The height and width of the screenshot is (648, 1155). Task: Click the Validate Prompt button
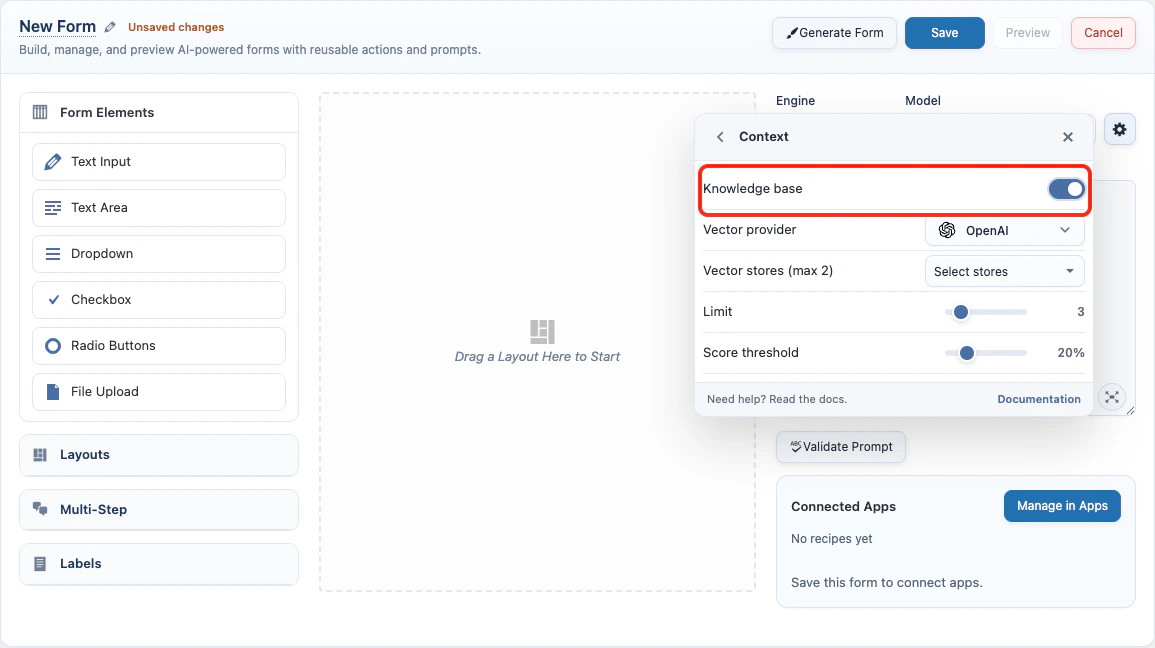pyautogui.click(x=840, y=447)
